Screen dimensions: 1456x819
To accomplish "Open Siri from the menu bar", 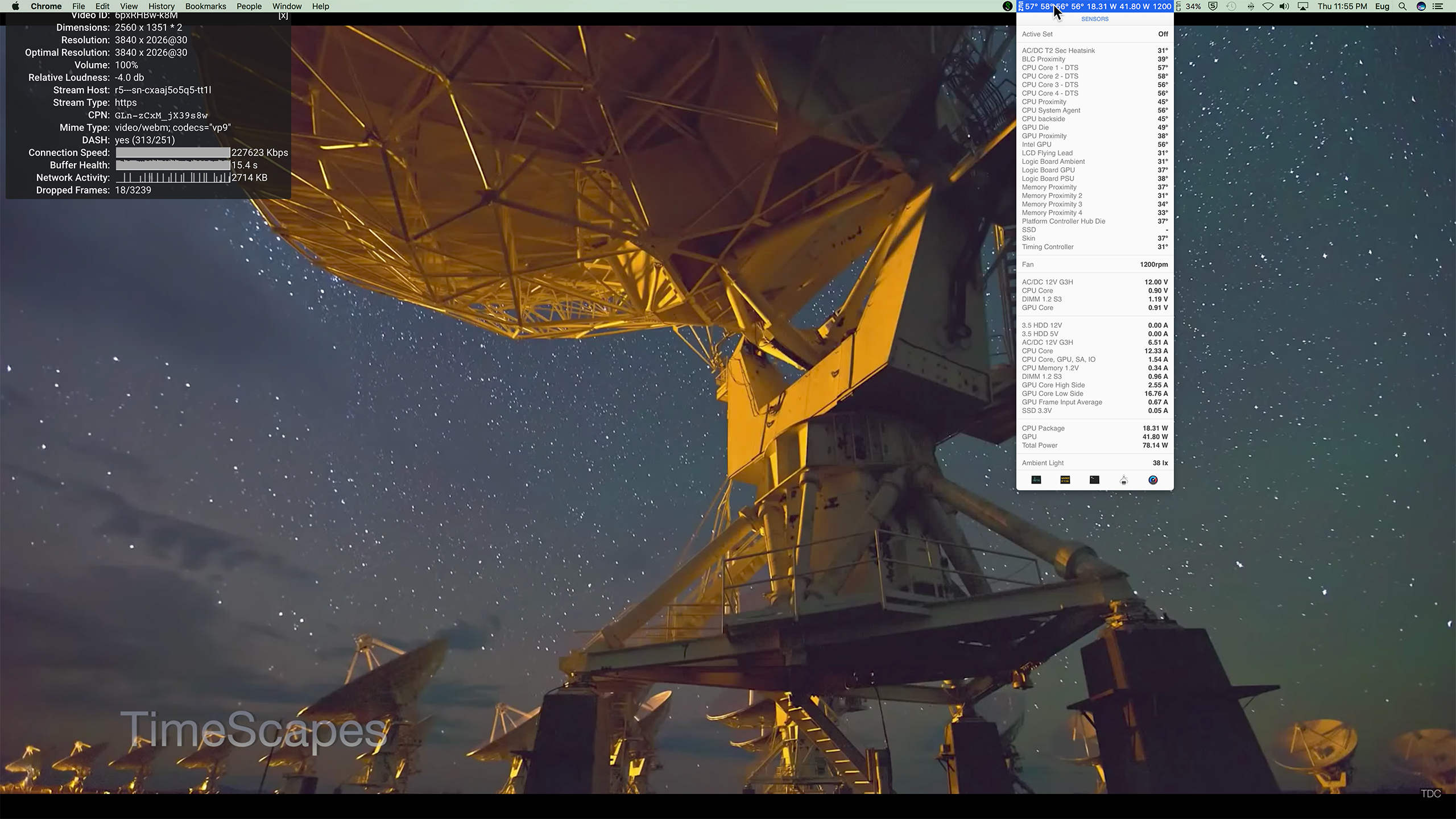I will pyautogui.click(x=1421, y=6).
